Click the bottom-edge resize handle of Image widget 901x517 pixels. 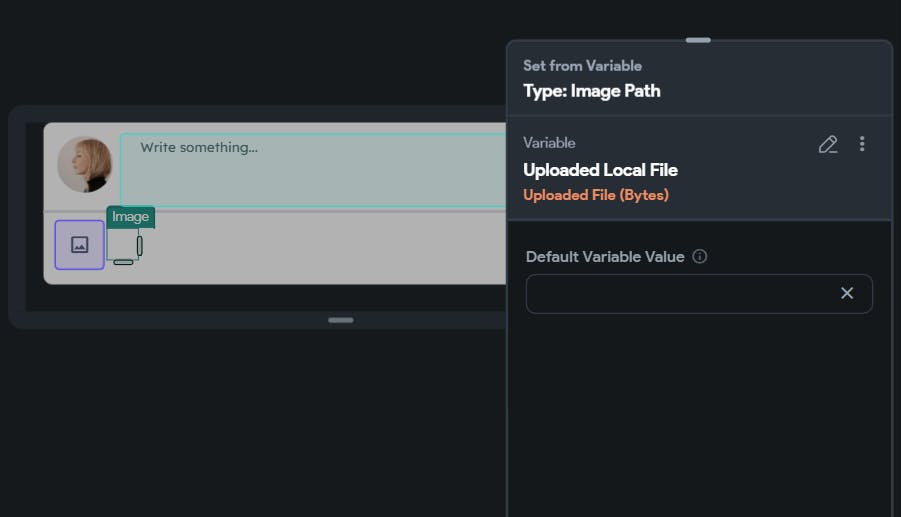(123, 262)
